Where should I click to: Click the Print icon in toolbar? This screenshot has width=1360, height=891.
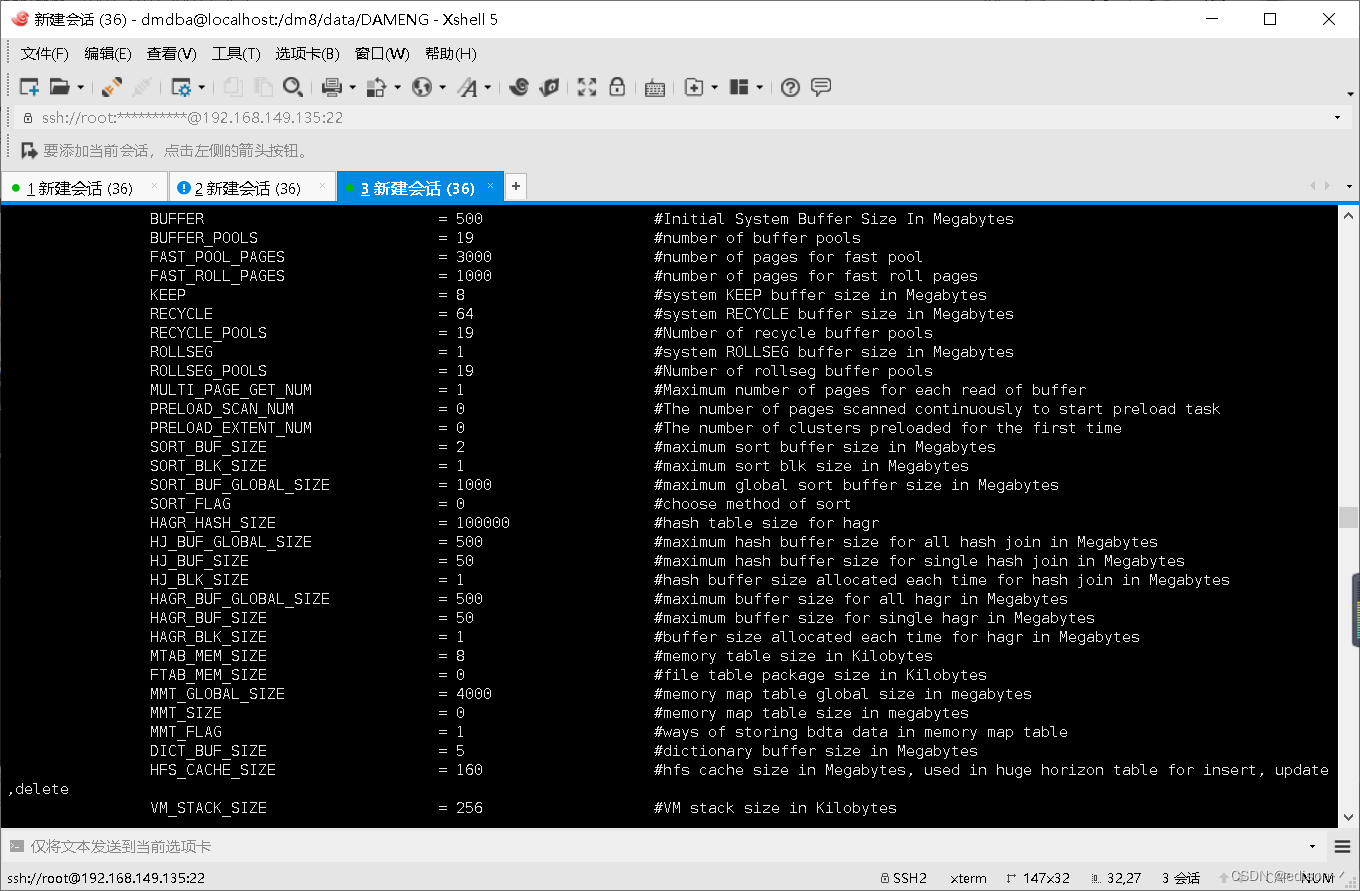333,88
